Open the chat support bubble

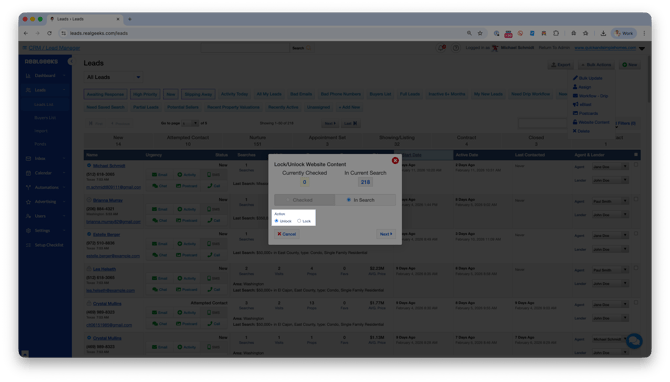(x=634, y=341)
